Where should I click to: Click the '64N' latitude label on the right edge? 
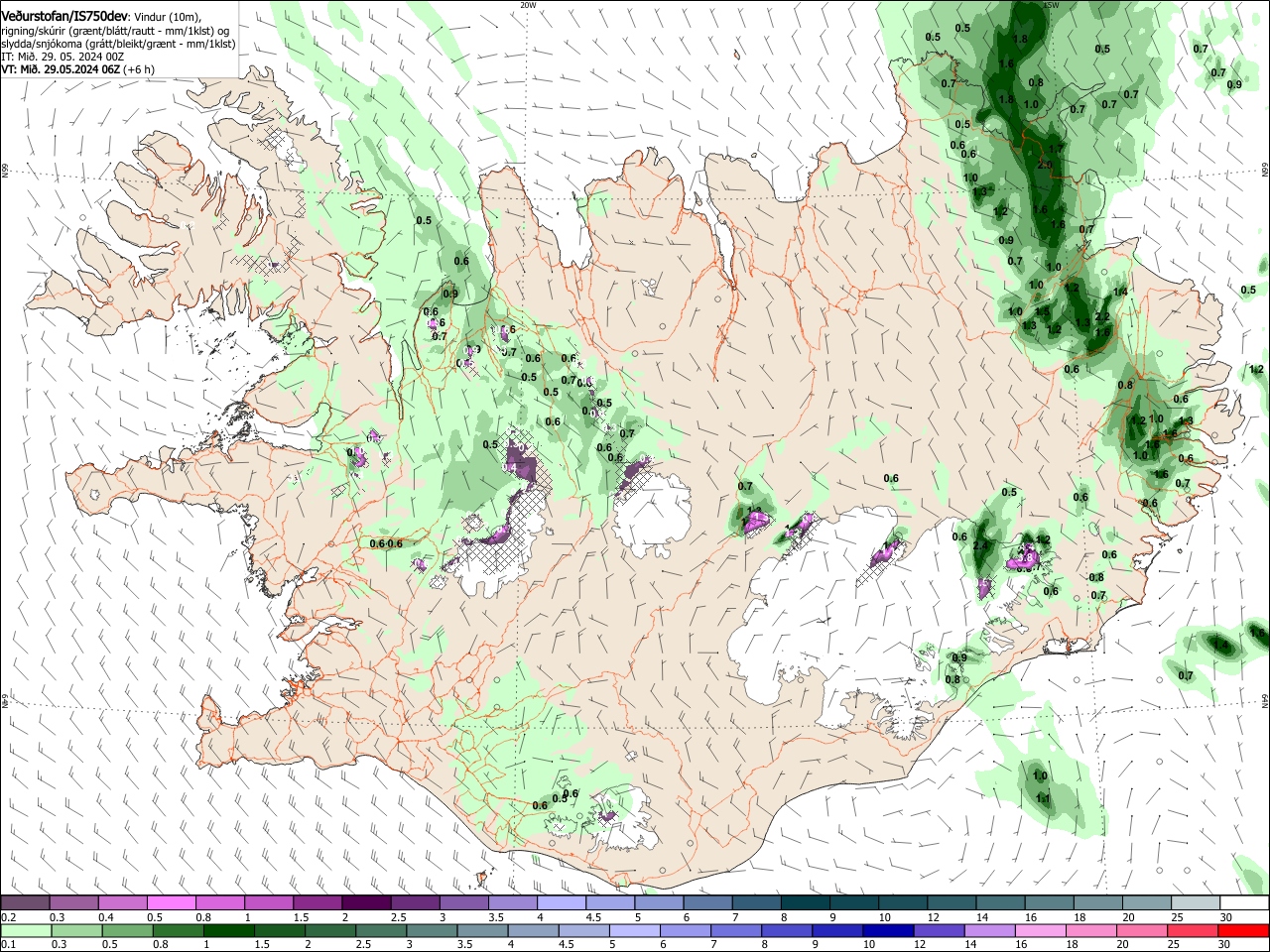pyautogui.click(x=1265, y=700)
